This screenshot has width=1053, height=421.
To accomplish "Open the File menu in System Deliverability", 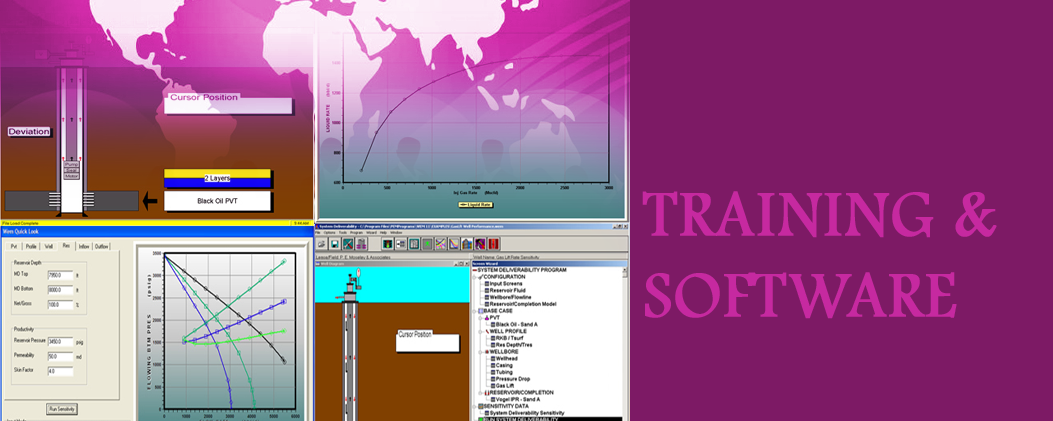I will (317, 232).
